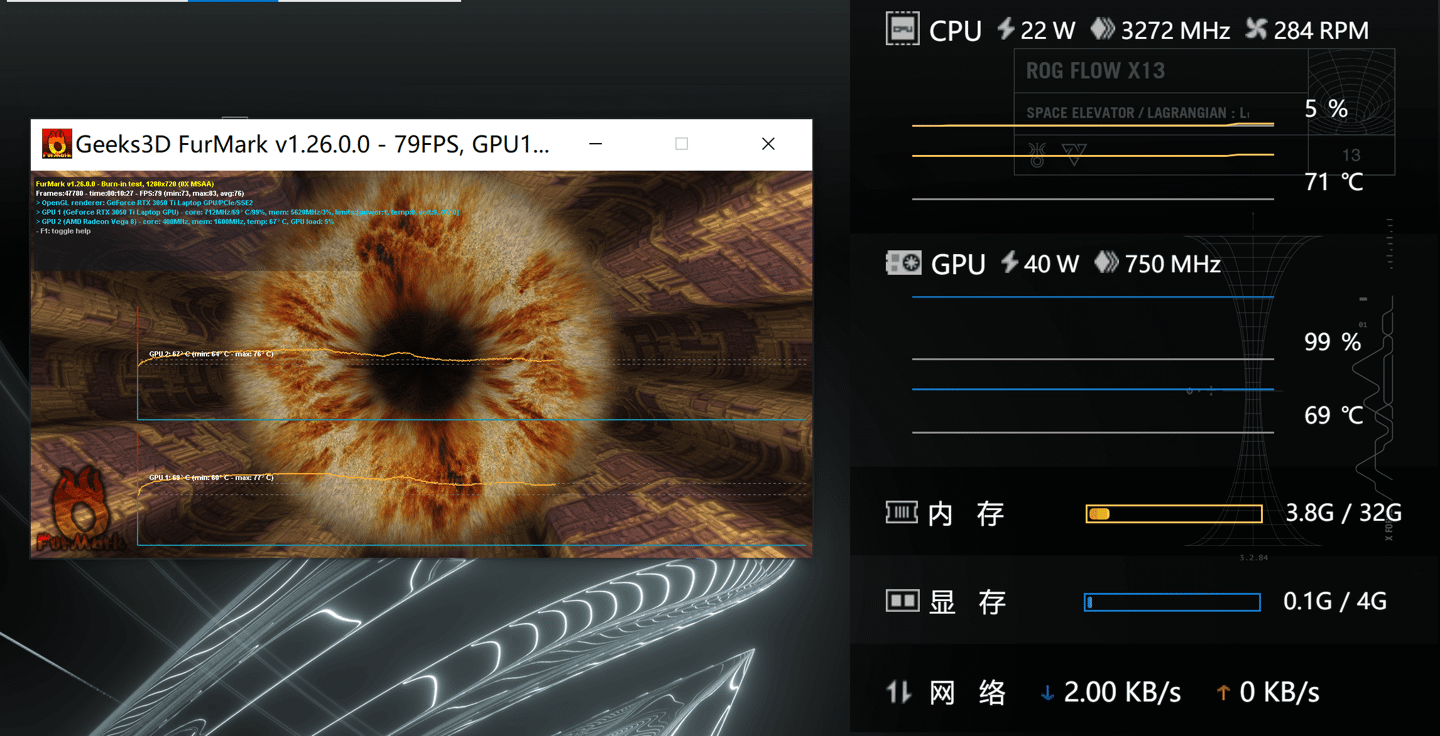Click the memory (内存) RAM icon
This screenshot has width=1440, height=736.
tap(902, 513)
